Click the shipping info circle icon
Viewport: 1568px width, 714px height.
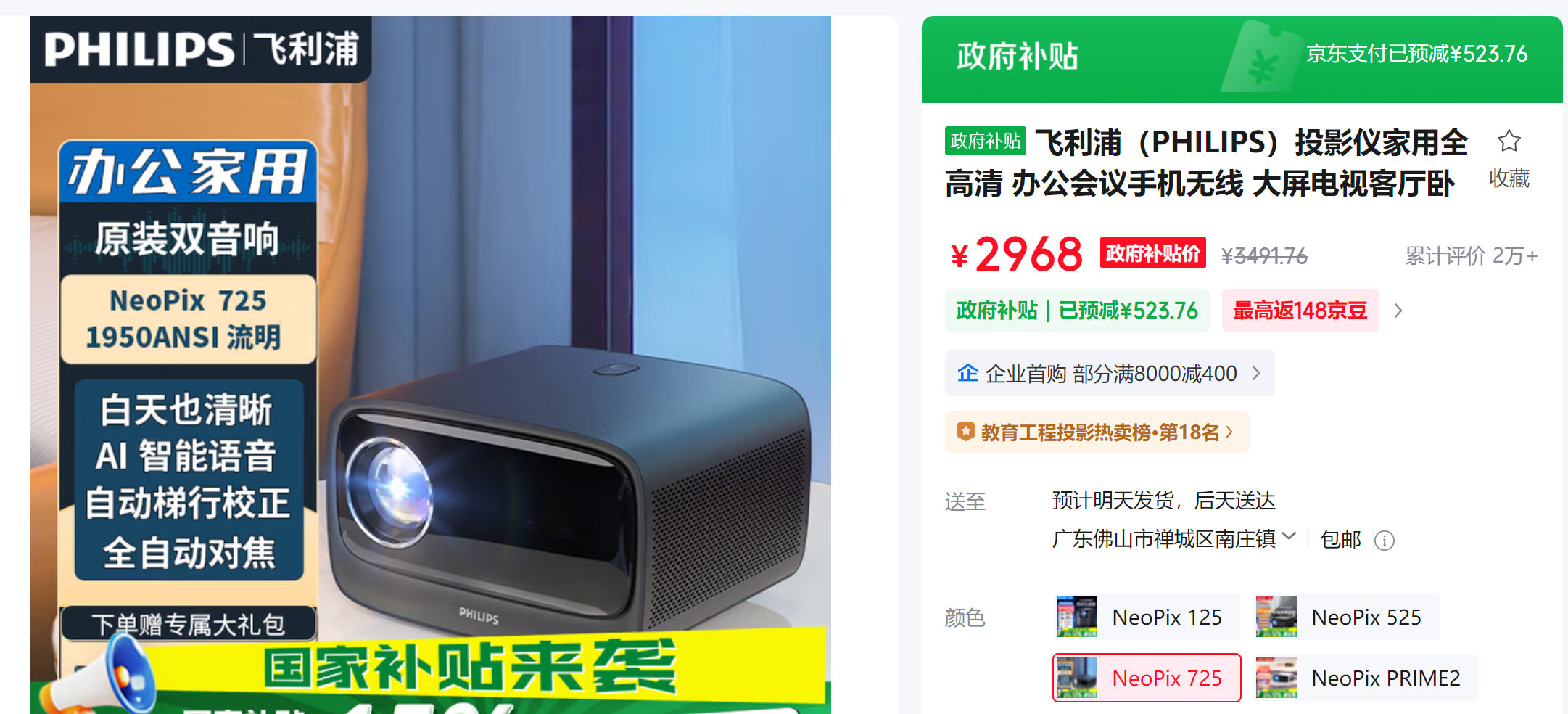pyautogui.click(x=1384, y=541)
